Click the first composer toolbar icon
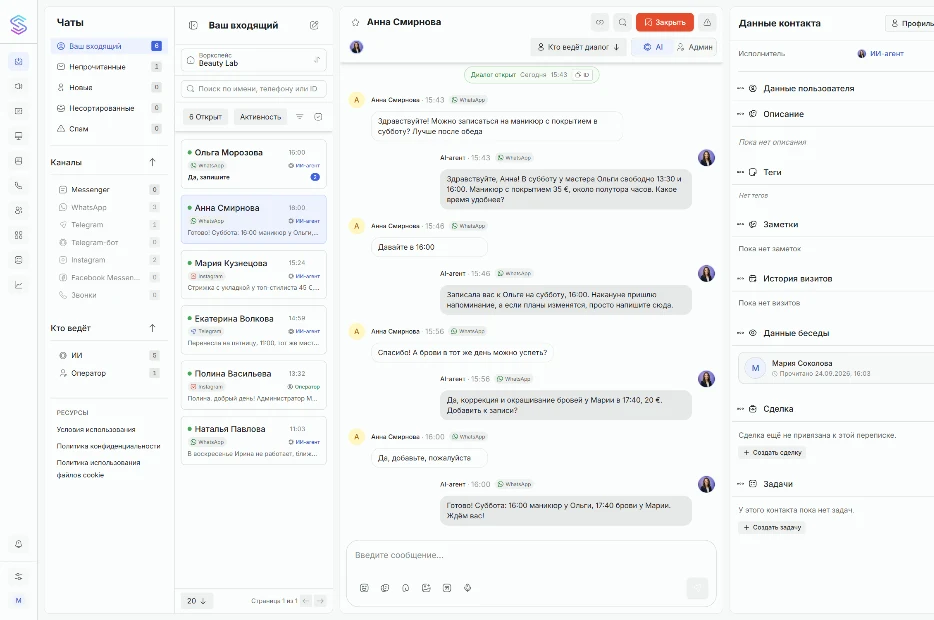This screenshot has width=934, height=620. tap(364, 588)
